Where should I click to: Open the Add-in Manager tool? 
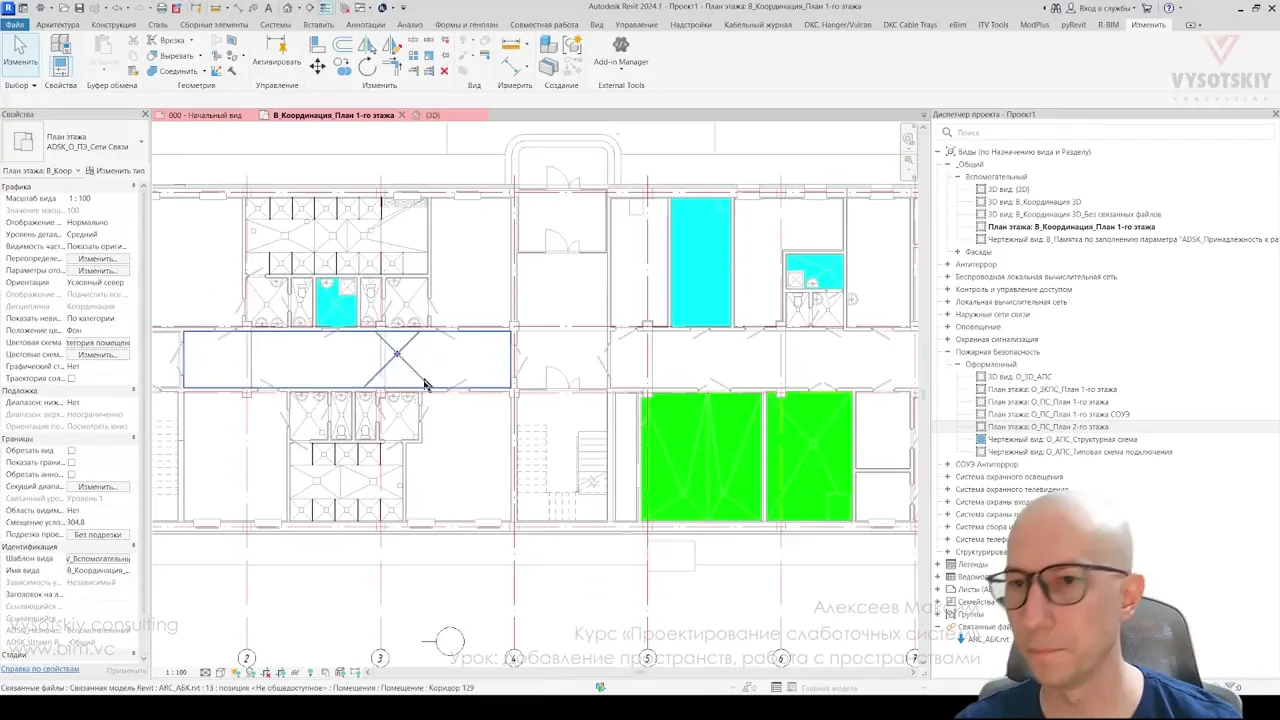click(621, 52)
